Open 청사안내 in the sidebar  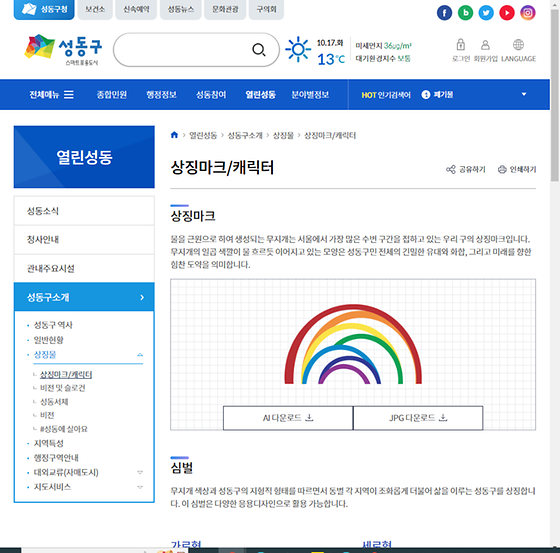(x=84, y=240)
